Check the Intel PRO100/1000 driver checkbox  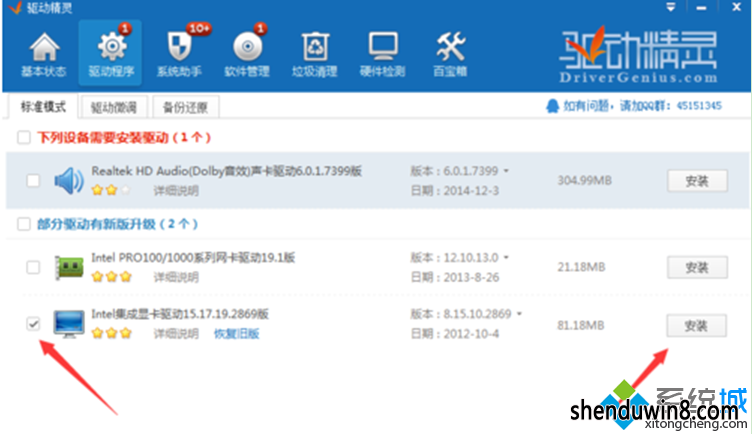click(x=33, y=267)
